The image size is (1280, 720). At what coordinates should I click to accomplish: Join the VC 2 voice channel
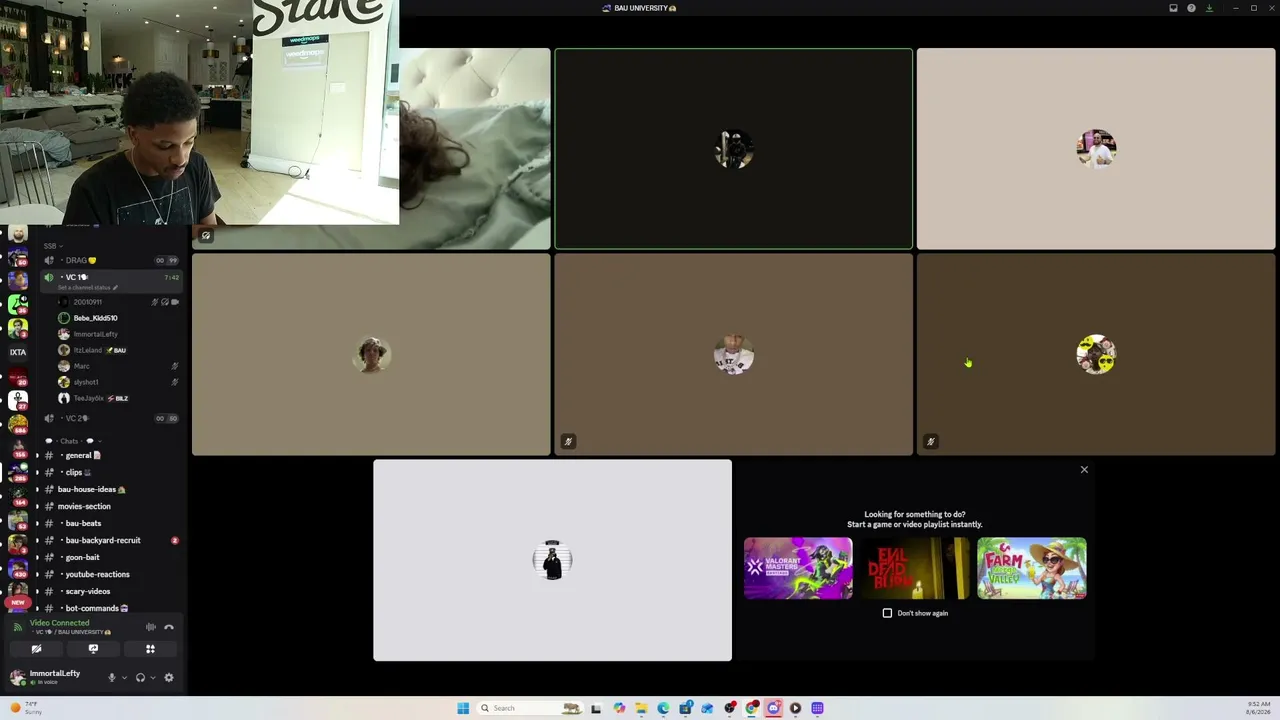110,418
